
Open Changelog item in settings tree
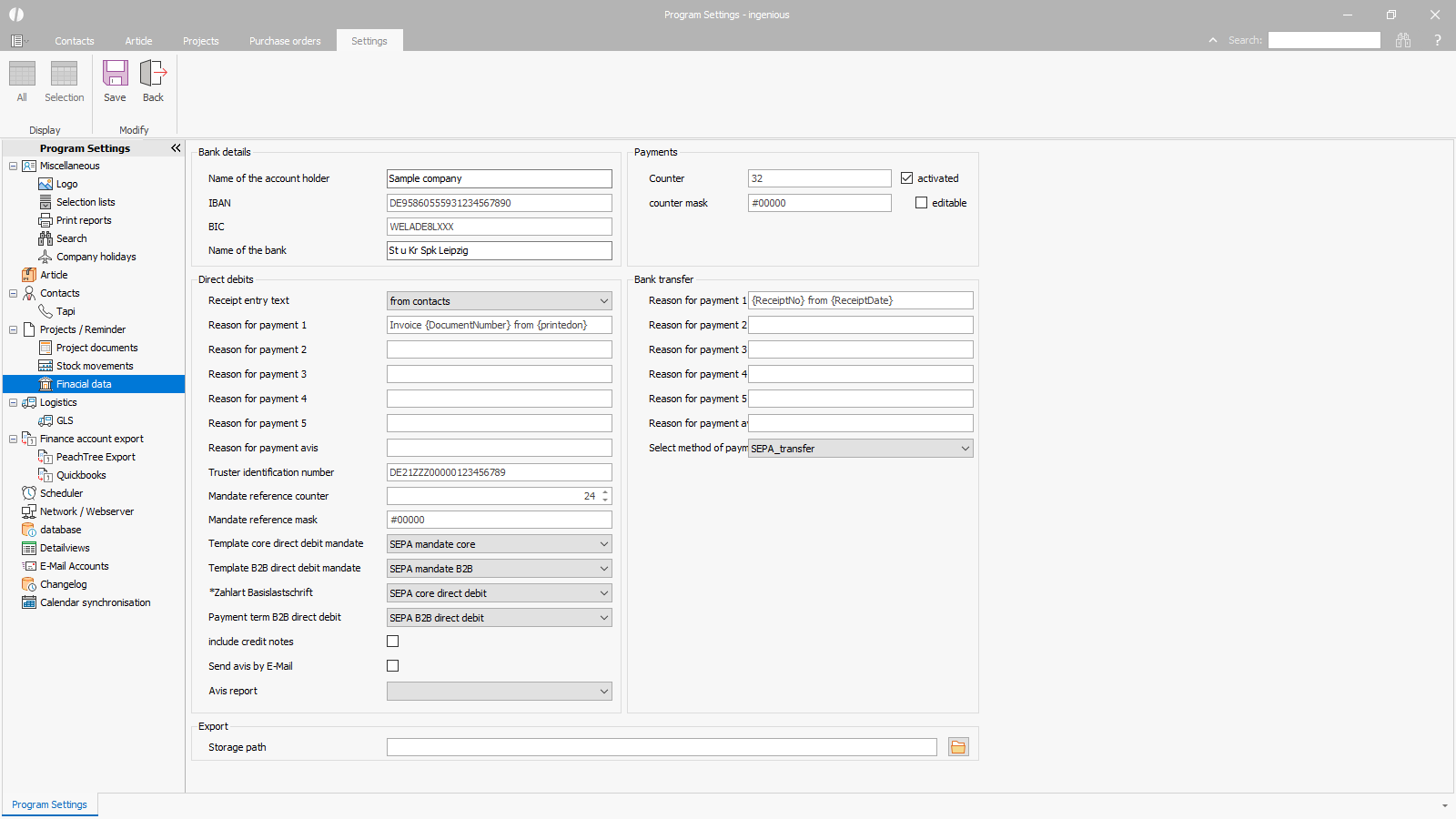[x=63, y=584]
